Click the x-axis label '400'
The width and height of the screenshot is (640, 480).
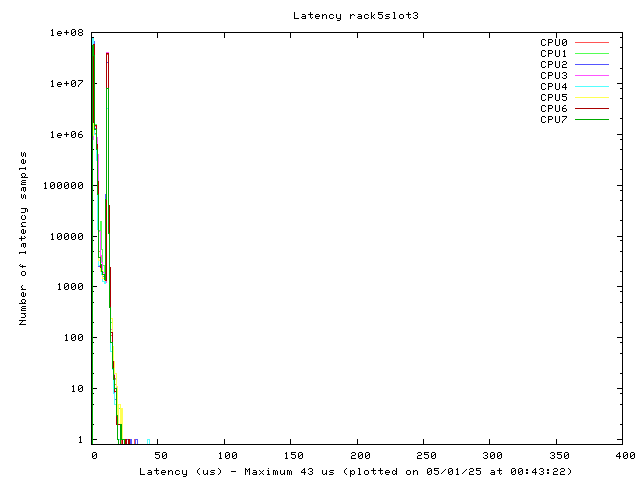(x=626, y=456)
